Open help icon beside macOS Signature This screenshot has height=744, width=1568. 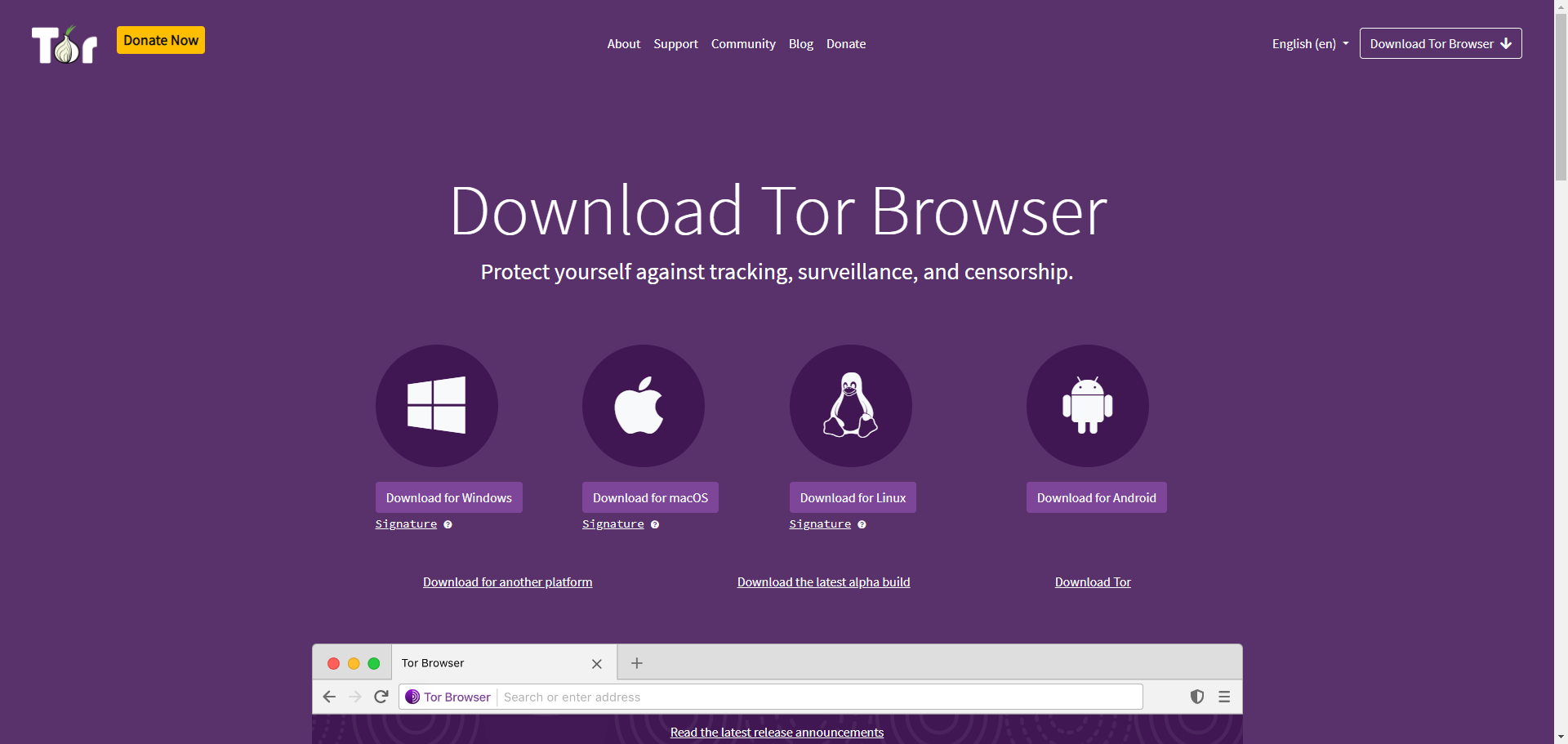coord(655,524)
